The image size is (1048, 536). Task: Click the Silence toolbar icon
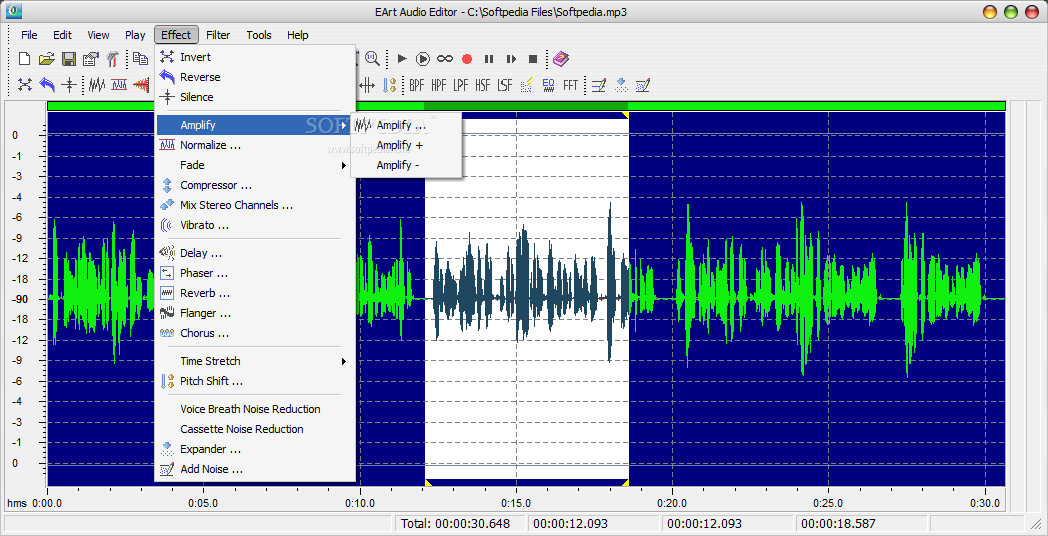pos(69,85)
